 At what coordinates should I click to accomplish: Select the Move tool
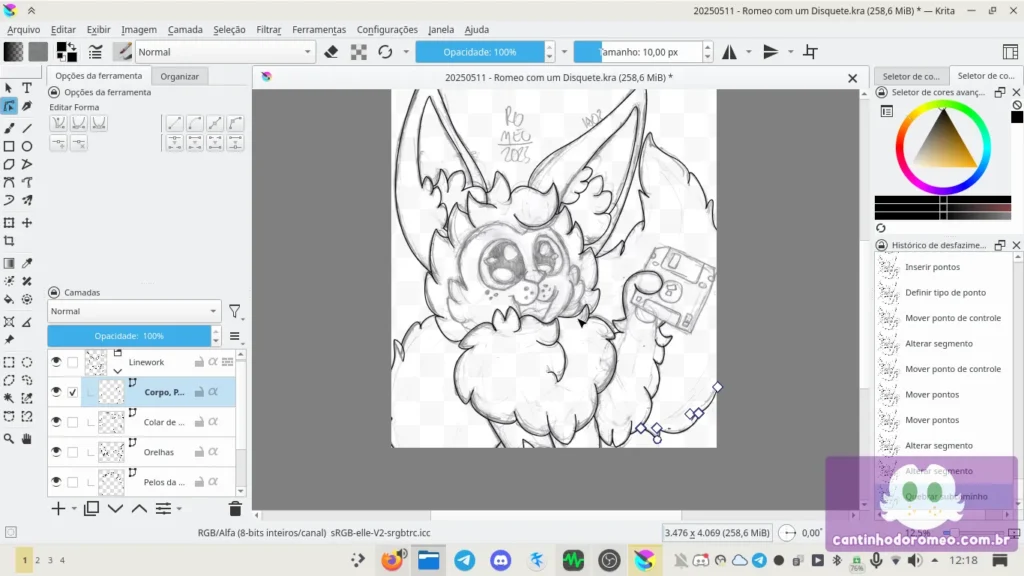[27, 223]
